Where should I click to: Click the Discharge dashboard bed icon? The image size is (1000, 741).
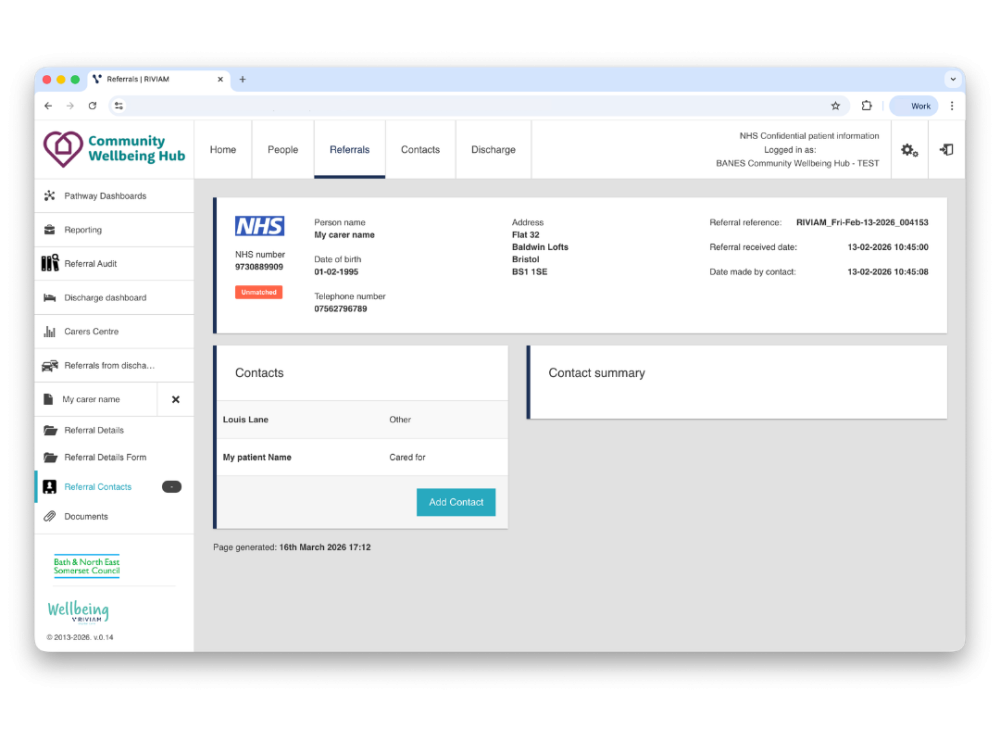point(49,298)
